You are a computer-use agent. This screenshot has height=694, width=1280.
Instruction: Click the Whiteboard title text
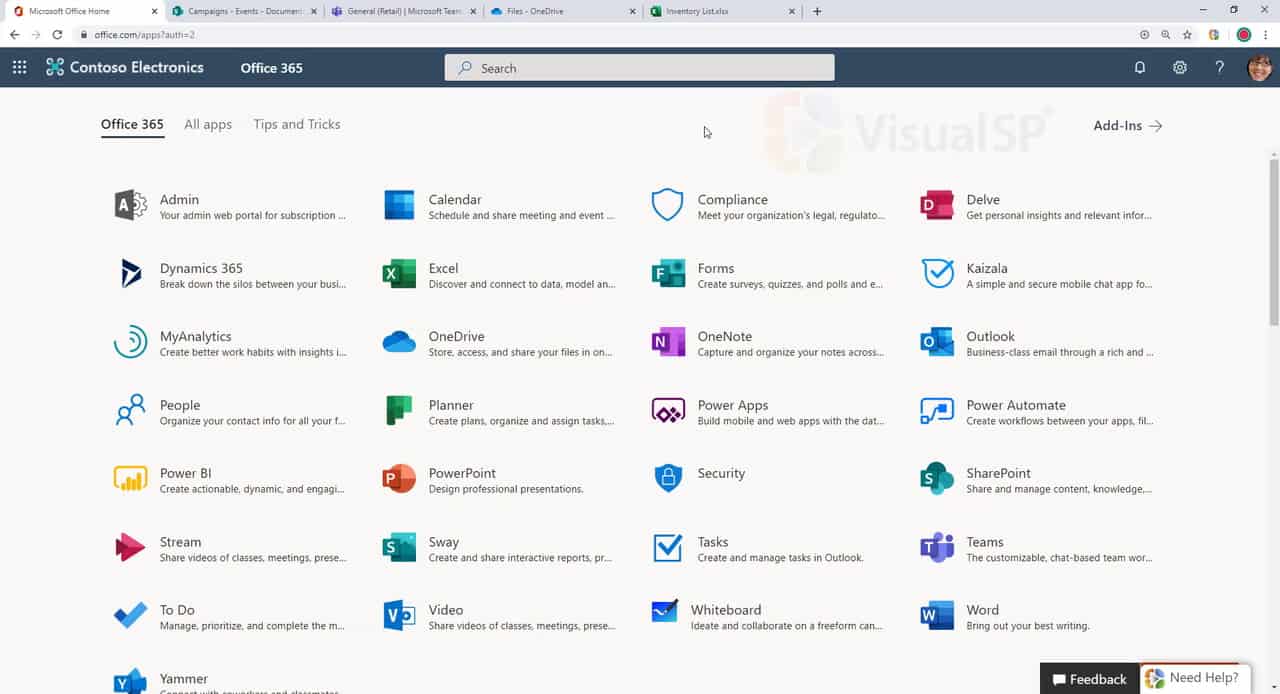(x=726, y=610)
